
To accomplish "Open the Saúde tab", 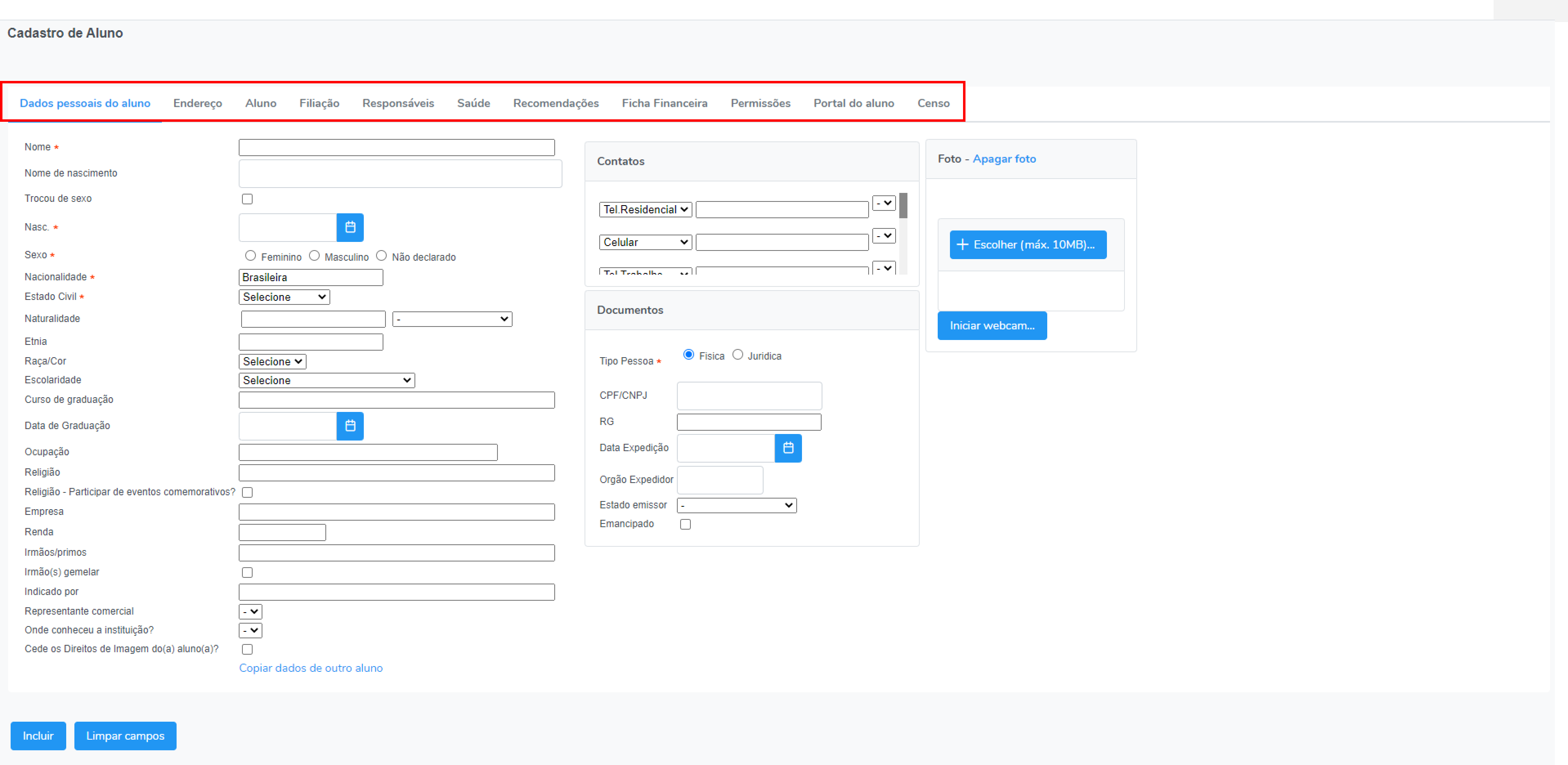I will coord(473,103).
